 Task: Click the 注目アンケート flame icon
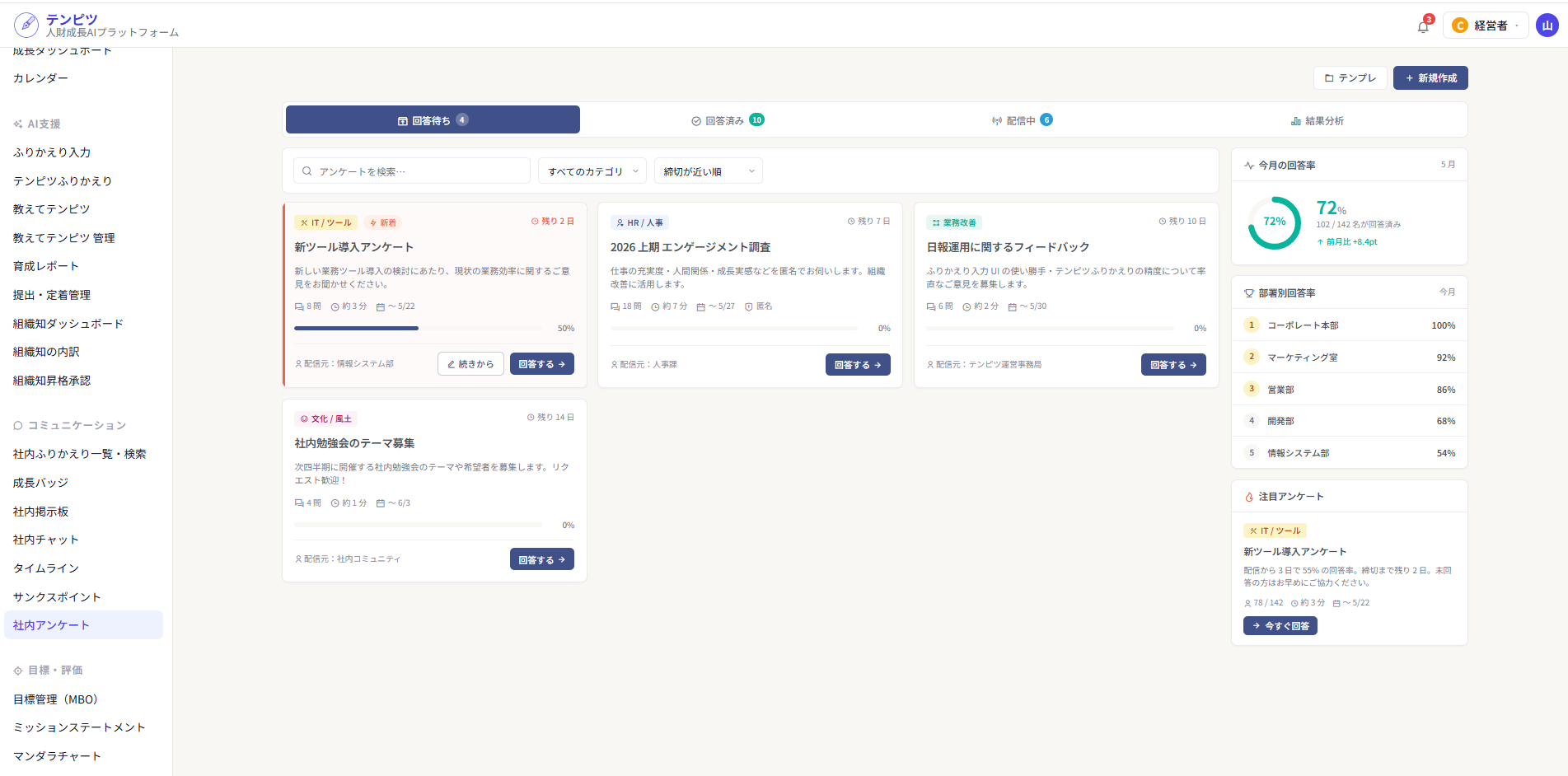[x=1249, y=497]
